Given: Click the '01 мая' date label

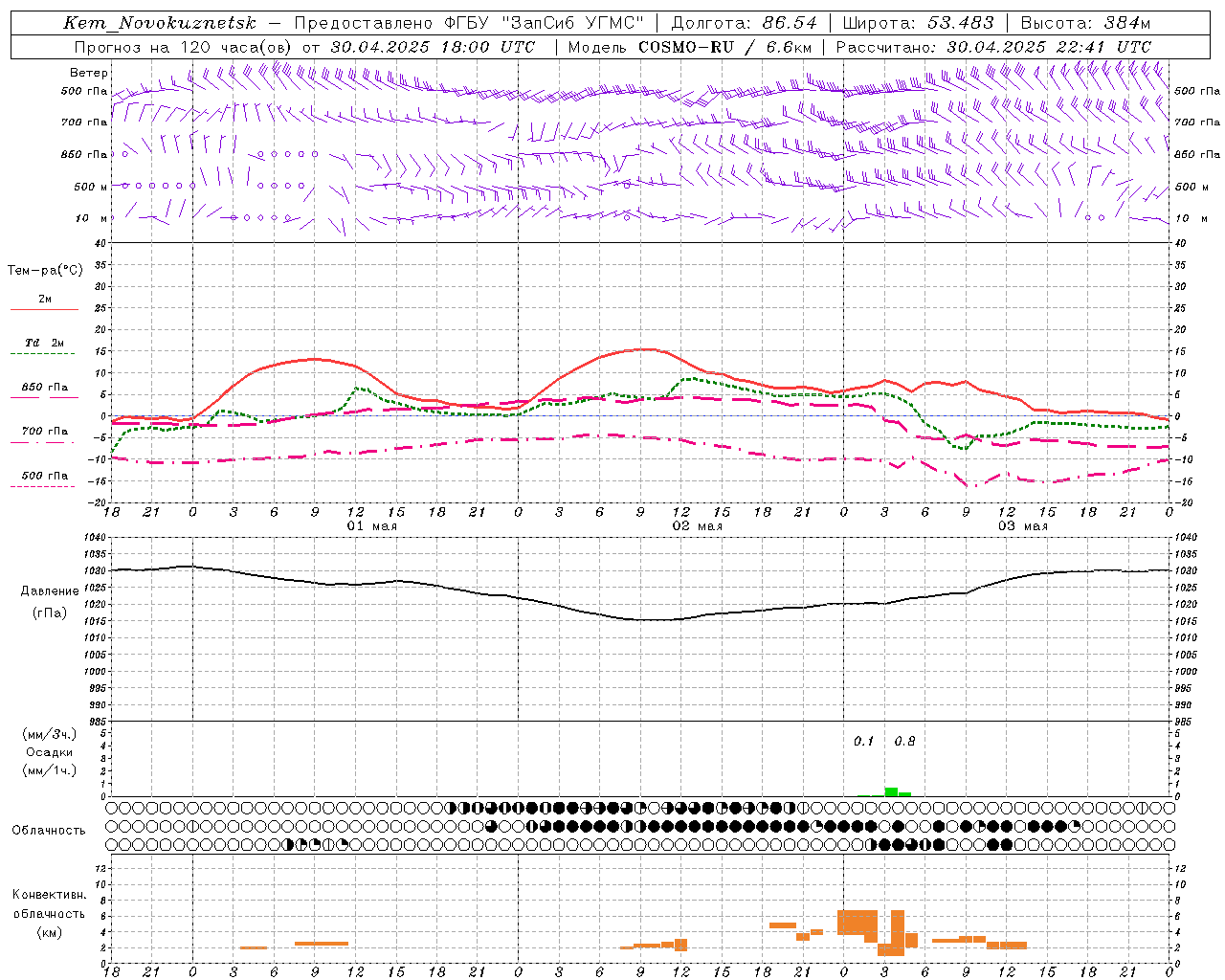Looking at the screenshot, I should (x=371, y=526).
